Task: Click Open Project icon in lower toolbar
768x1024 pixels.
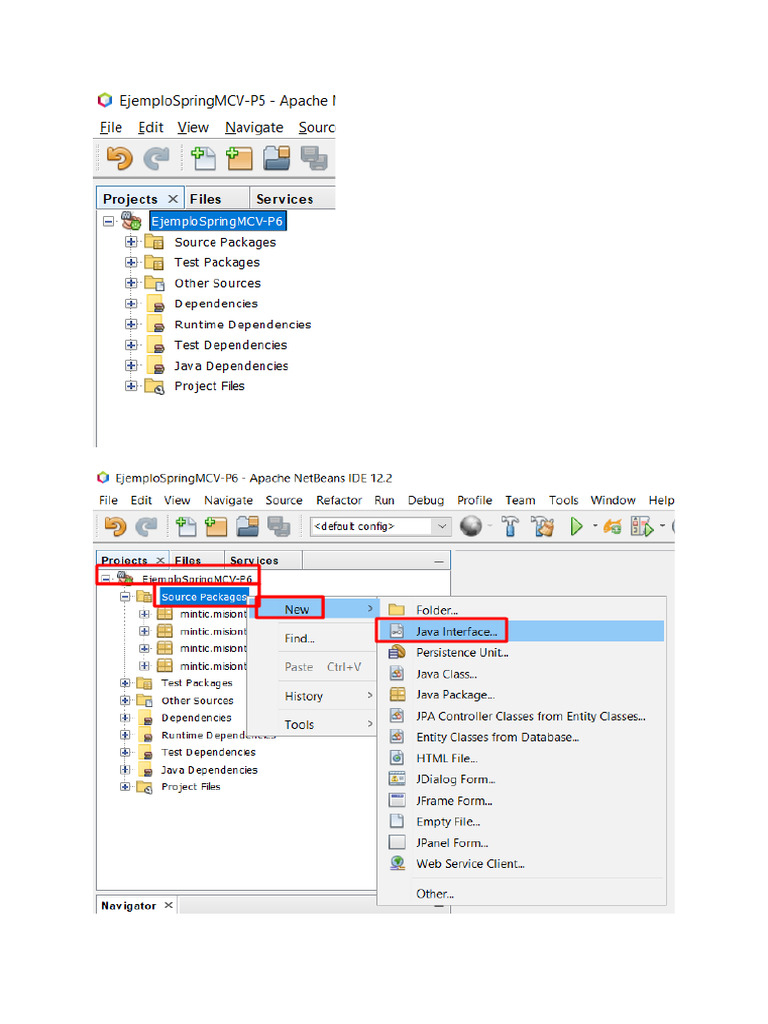Action: tap(248, 526)
